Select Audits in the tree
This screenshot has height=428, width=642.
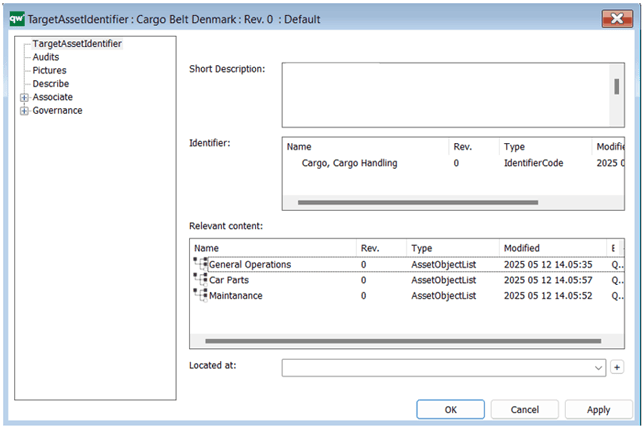click(46, 58)
